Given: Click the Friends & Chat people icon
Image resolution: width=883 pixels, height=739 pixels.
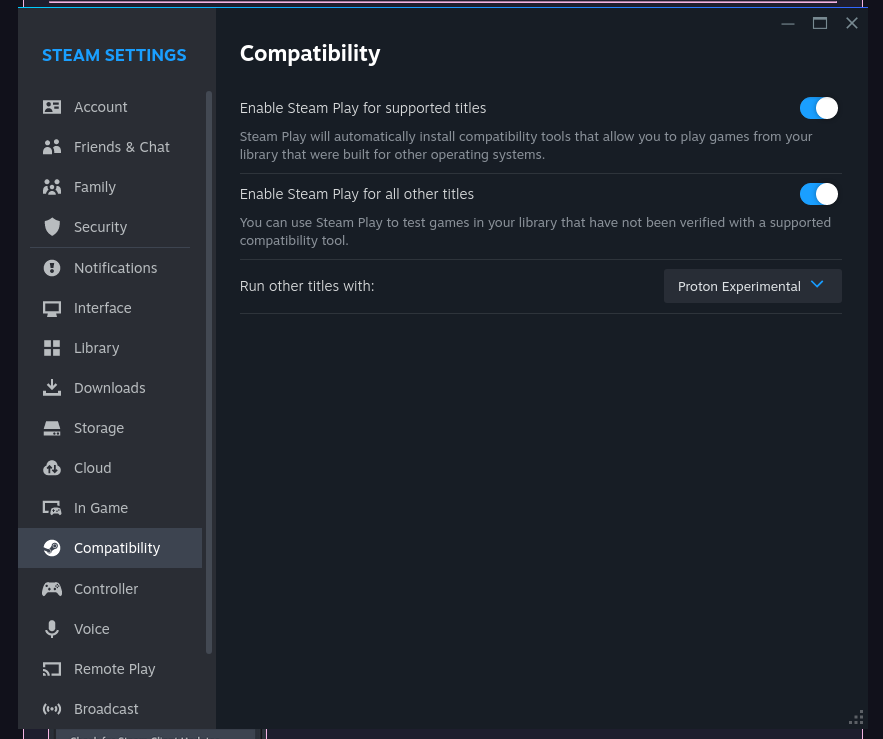Looking at the screenshot, I should (52, 147).
